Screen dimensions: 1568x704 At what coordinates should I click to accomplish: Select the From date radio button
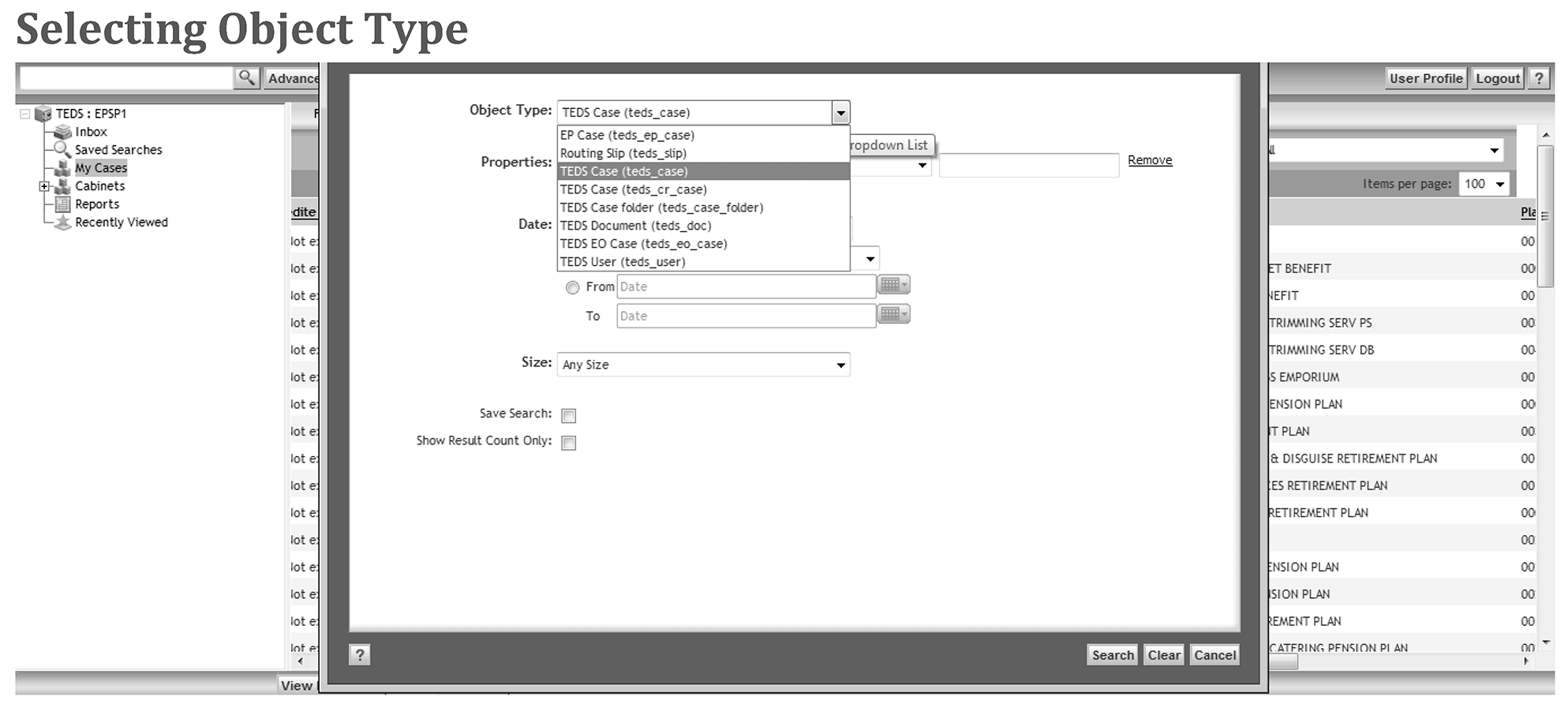572,287
